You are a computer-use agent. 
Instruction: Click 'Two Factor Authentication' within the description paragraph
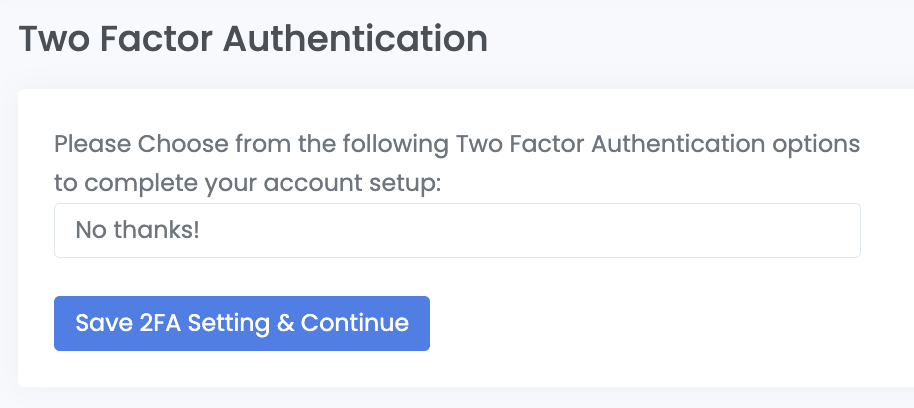[590, 143]
